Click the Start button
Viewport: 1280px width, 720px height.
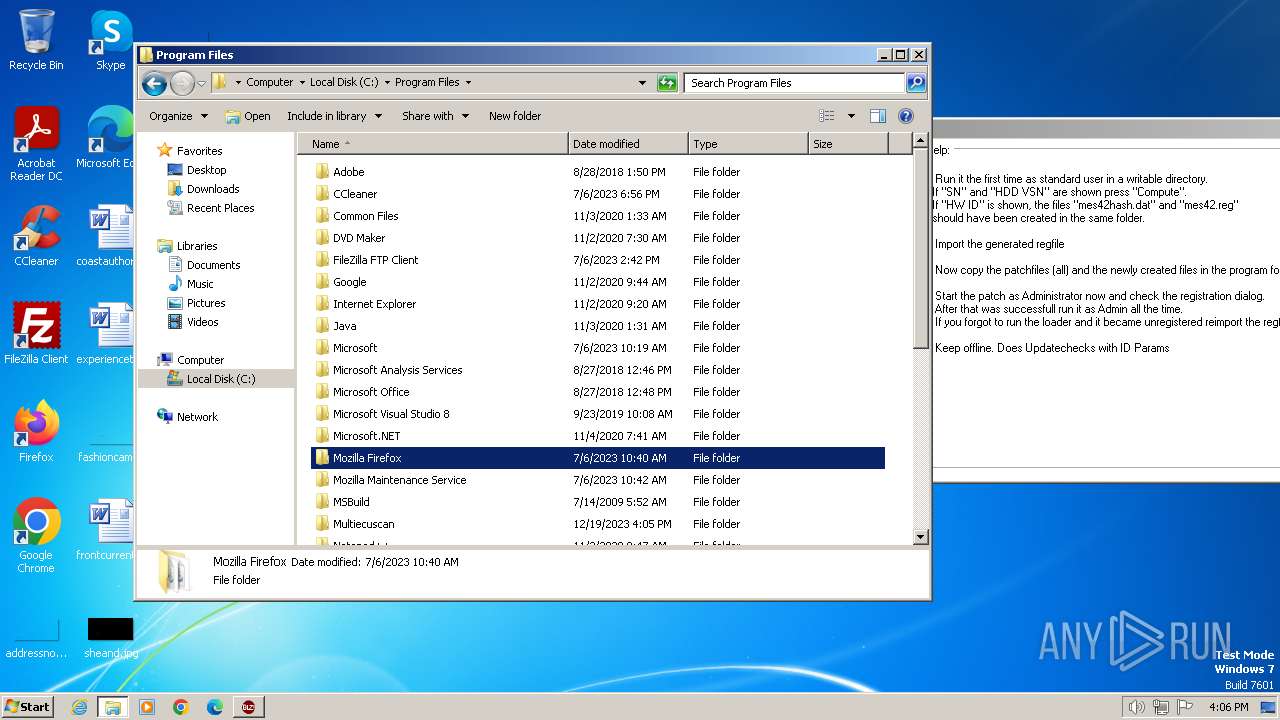[27, 706]
